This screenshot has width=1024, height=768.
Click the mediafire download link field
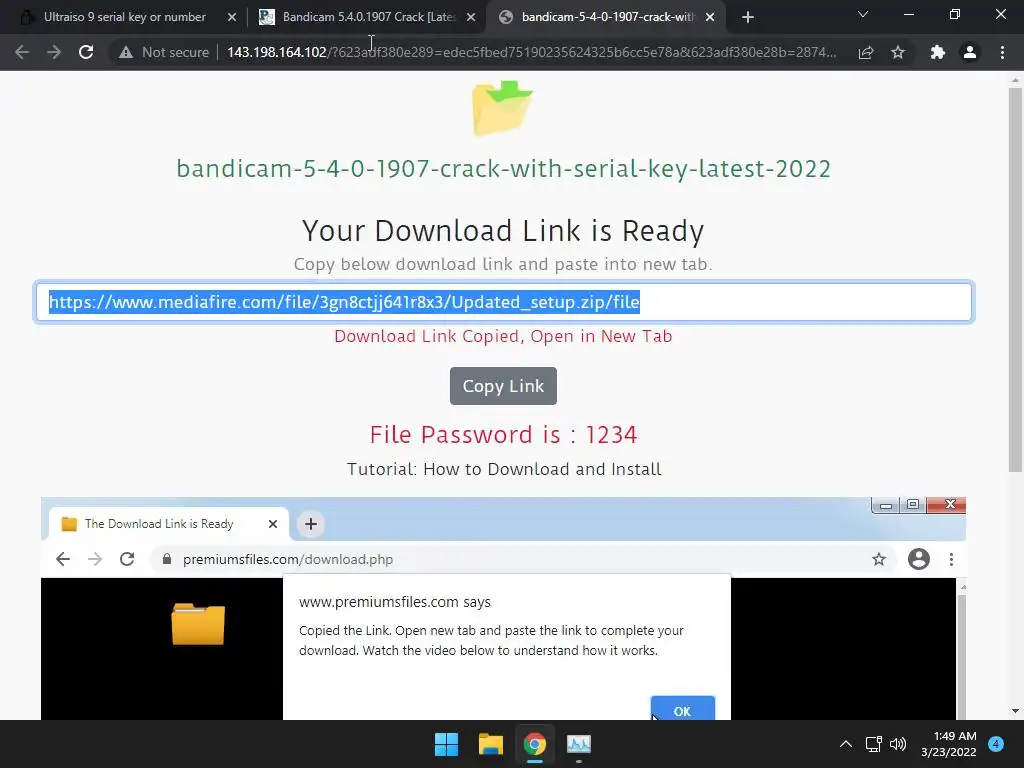coord(504,302)
